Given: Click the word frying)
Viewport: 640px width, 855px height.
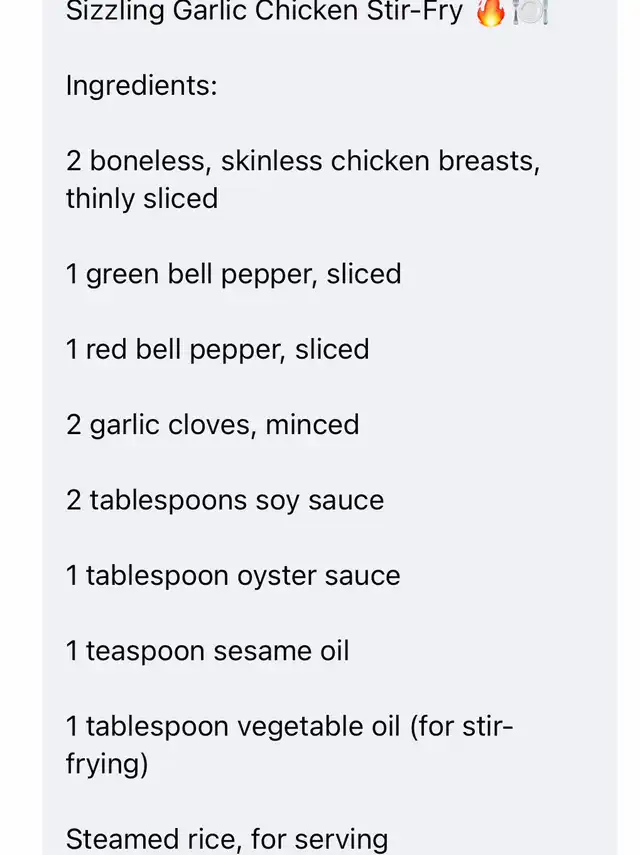Looking at the screenshot, I should tap(107, 763).
